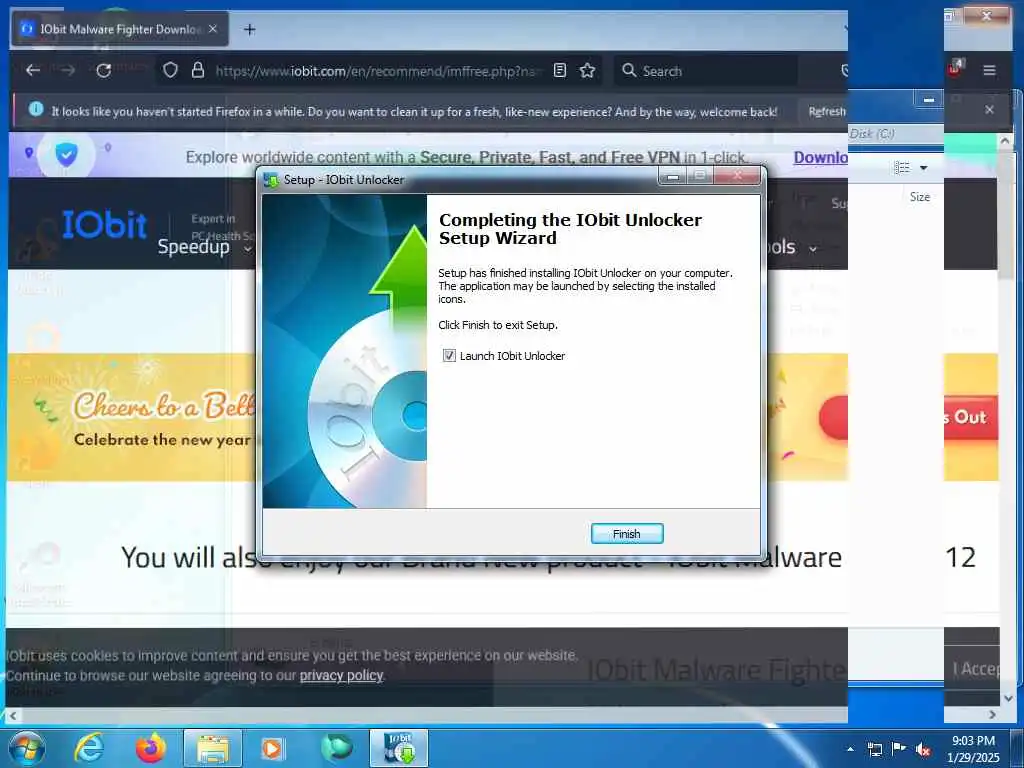Dismiss the Firefox notification bar
1024x768 pixels.
pos(989,110)
